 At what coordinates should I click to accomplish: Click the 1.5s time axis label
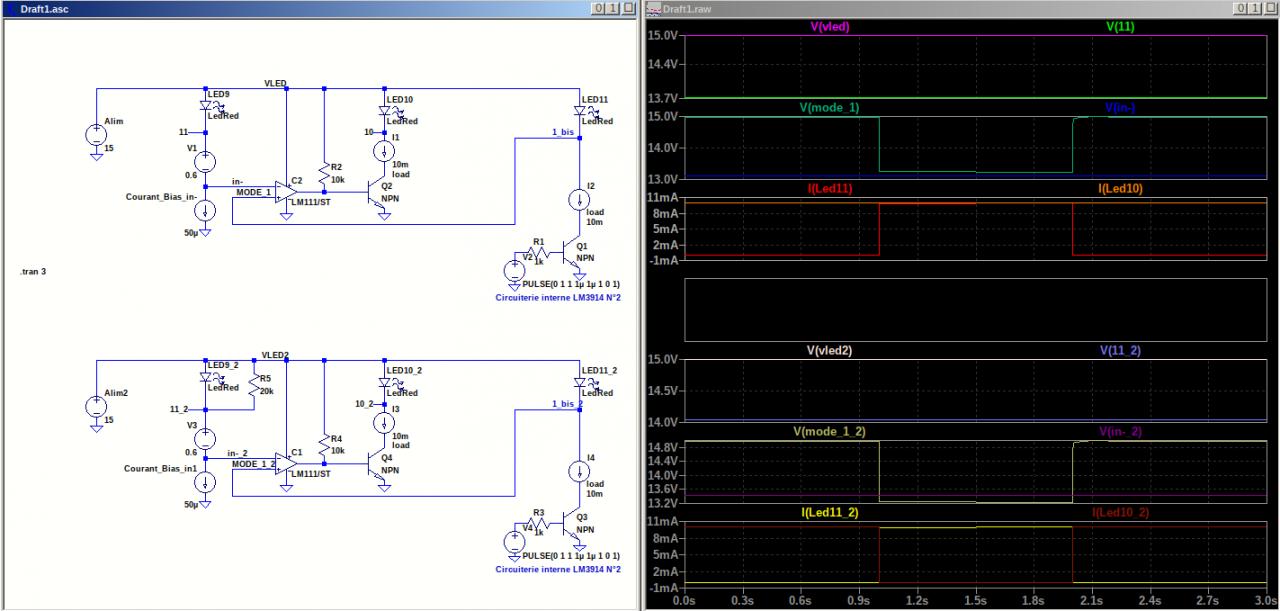coord(976,602)
